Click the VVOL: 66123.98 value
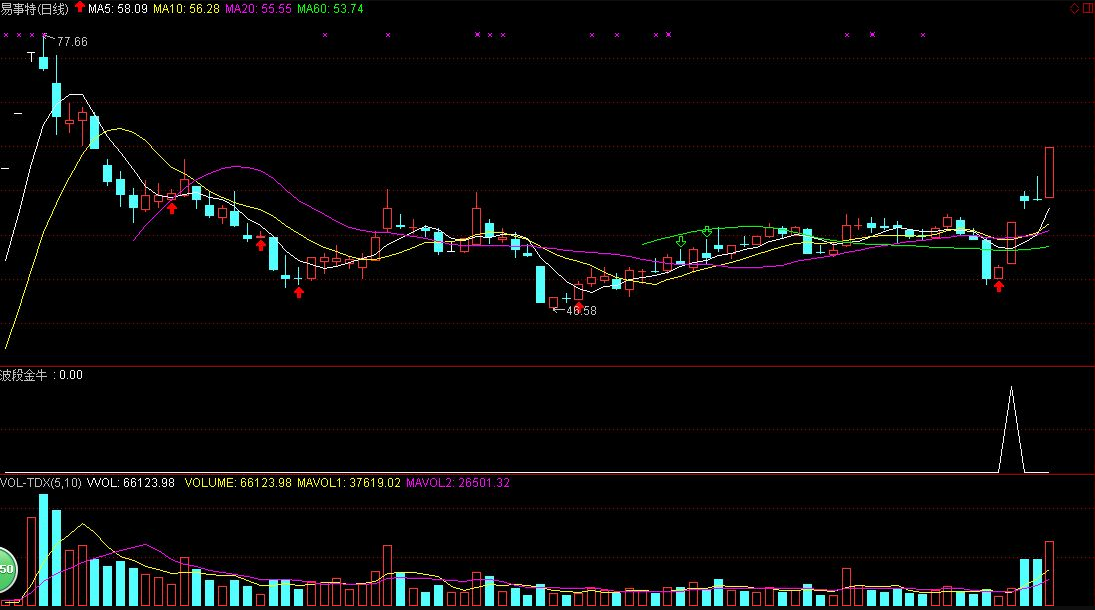Viewport: 1095px width, 610px height. 131,483
